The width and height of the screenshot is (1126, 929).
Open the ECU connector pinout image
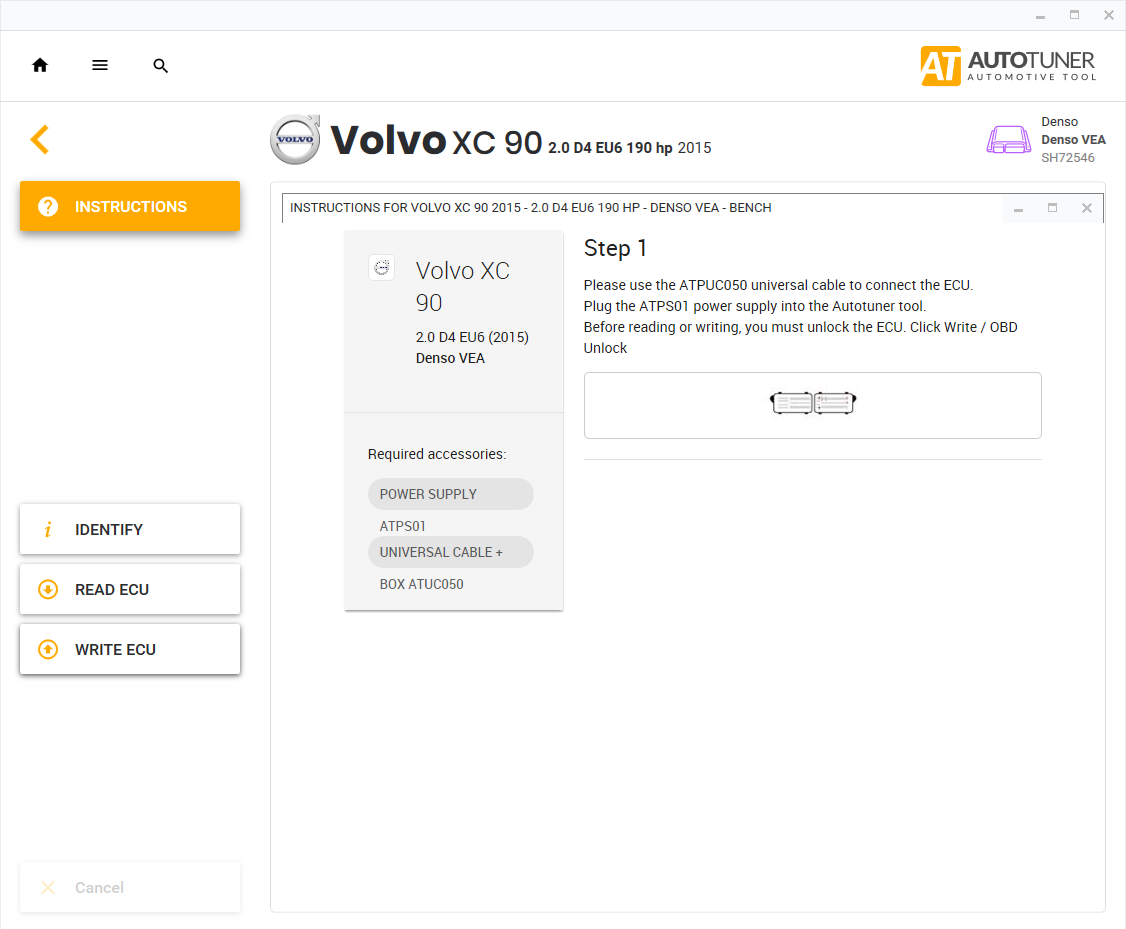[x=812, y=405]
